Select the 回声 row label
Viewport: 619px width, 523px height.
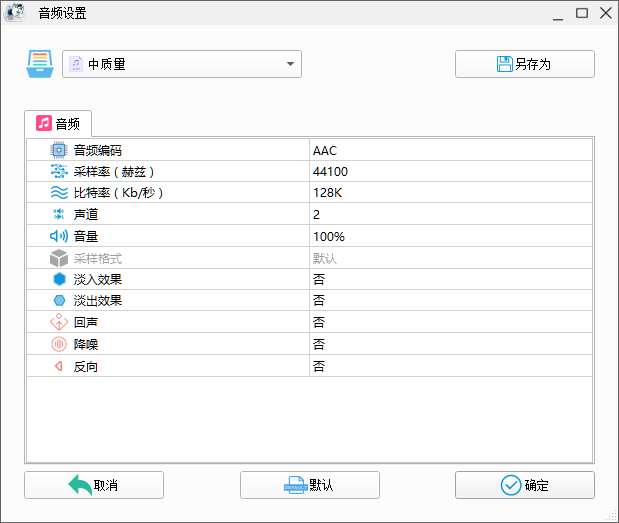(x=86, y=322)
